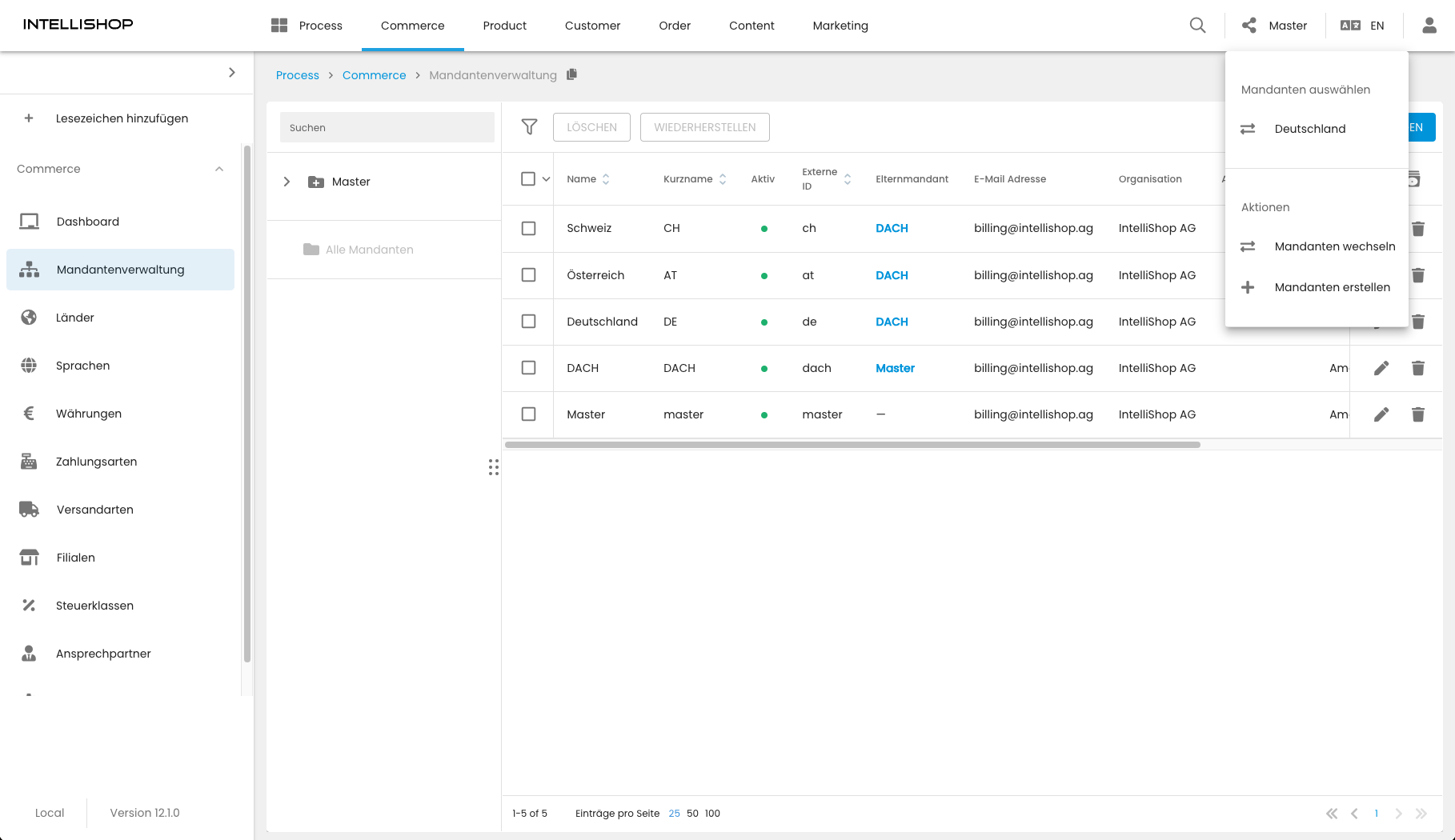Viewport: 1455px width, 840px height.
Task: Open the EN language switcher icon
Action: (1350, 26)
